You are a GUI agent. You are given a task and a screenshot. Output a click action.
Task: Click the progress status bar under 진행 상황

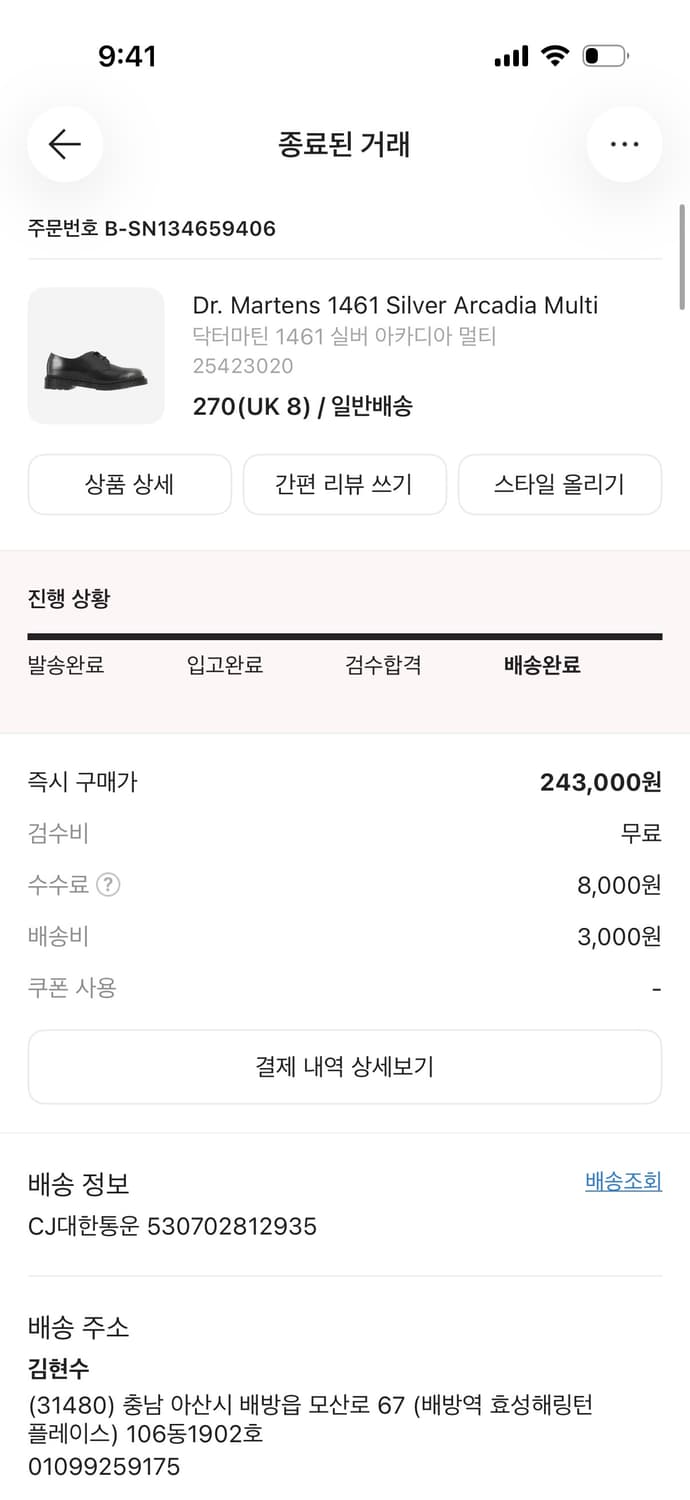tap(345, 634)
